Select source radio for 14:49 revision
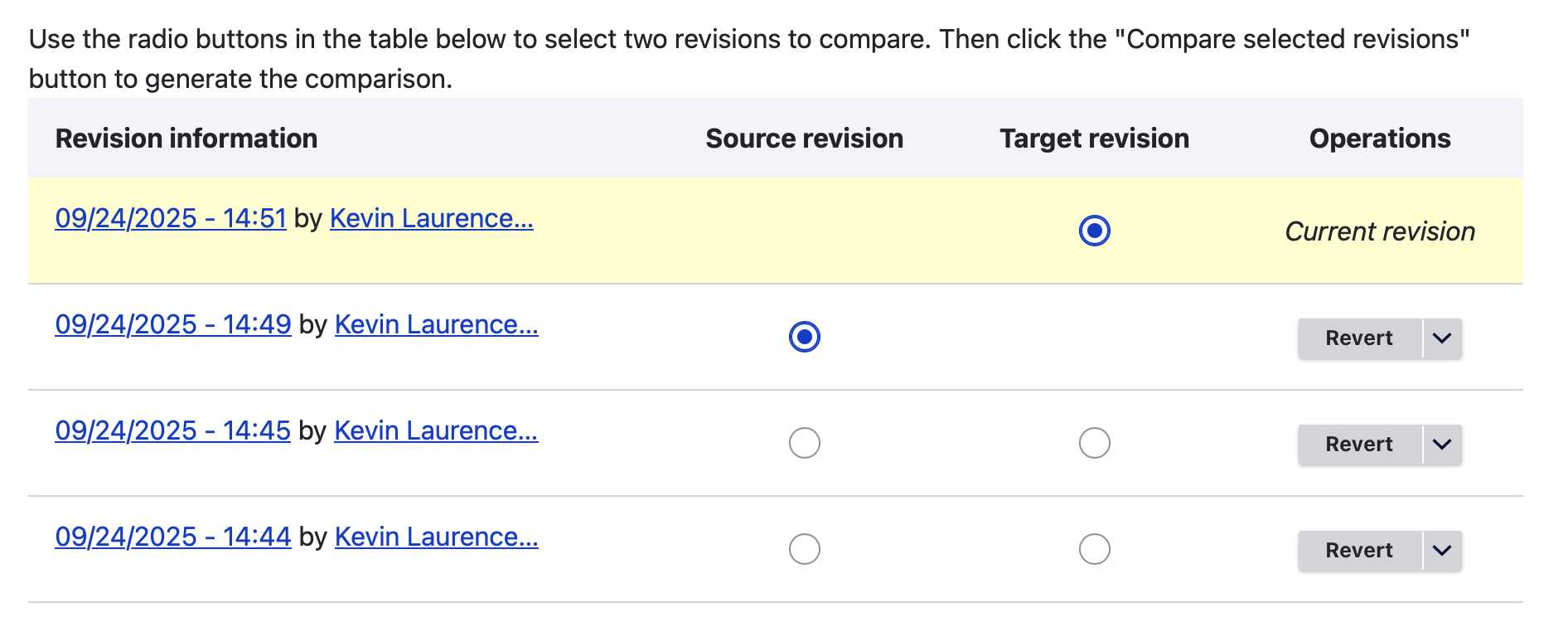The image size is (1568, 632). 804,337
